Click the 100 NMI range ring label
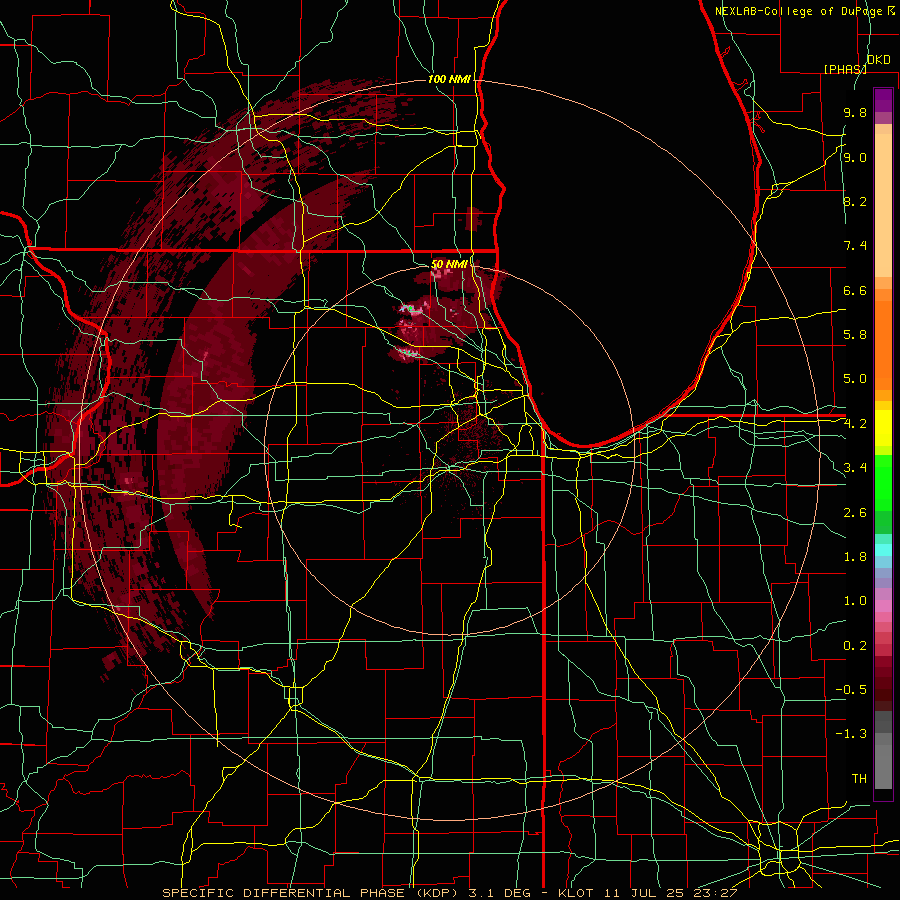The width and height of the screenshot is (900, 900). click(x=449, y=79)
